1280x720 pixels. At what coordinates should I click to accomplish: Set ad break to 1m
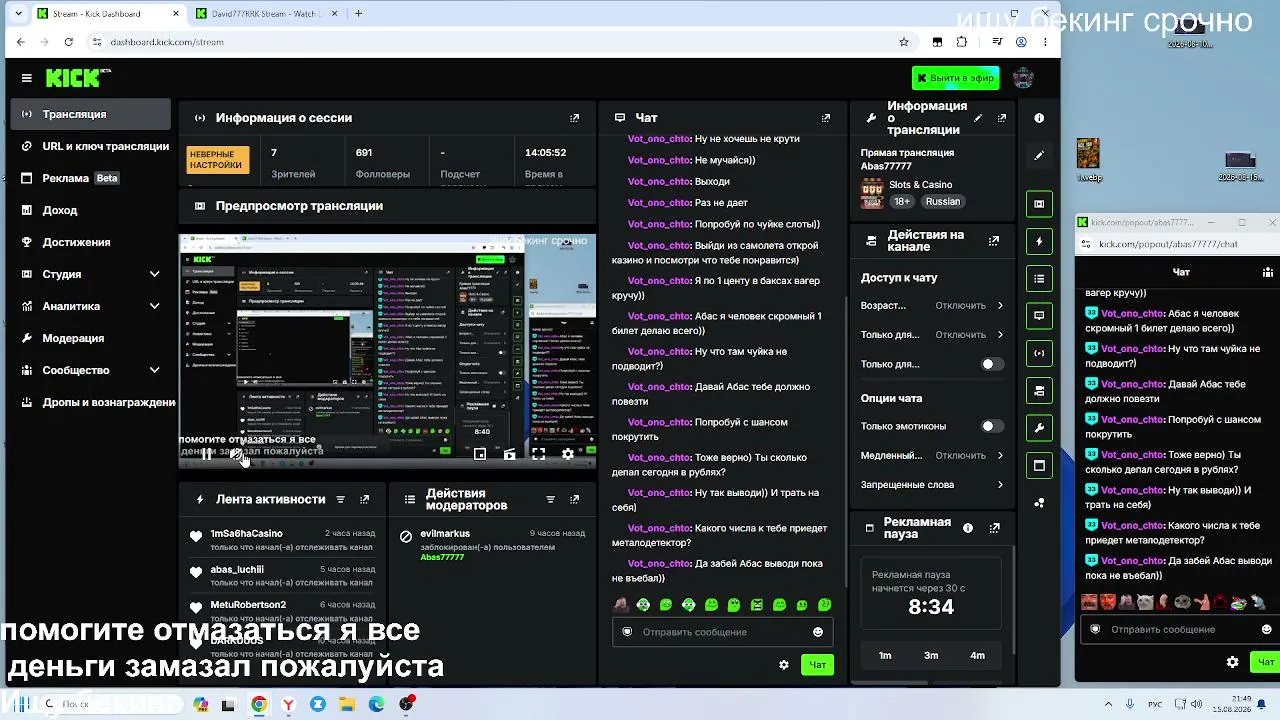coord(885,655)
